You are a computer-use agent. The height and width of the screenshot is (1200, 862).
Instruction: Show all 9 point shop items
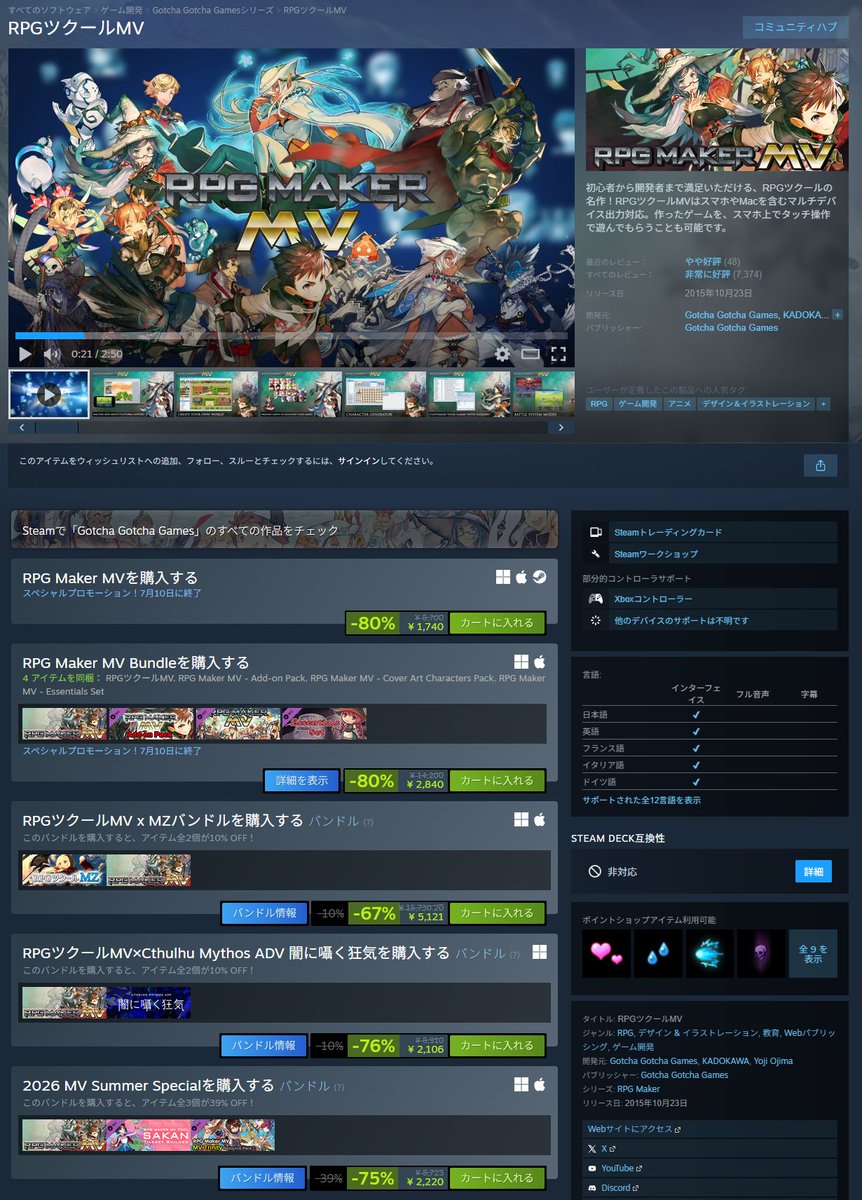[x=813, y=954]
